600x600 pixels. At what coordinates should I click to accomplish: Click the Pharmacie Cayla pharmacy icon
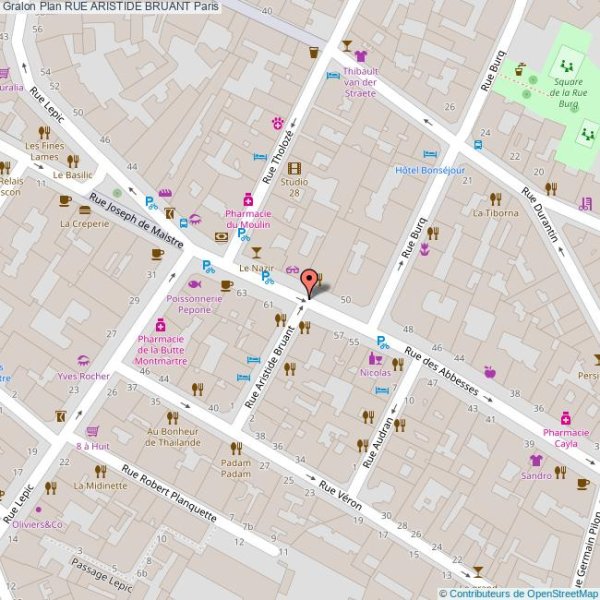565,418
